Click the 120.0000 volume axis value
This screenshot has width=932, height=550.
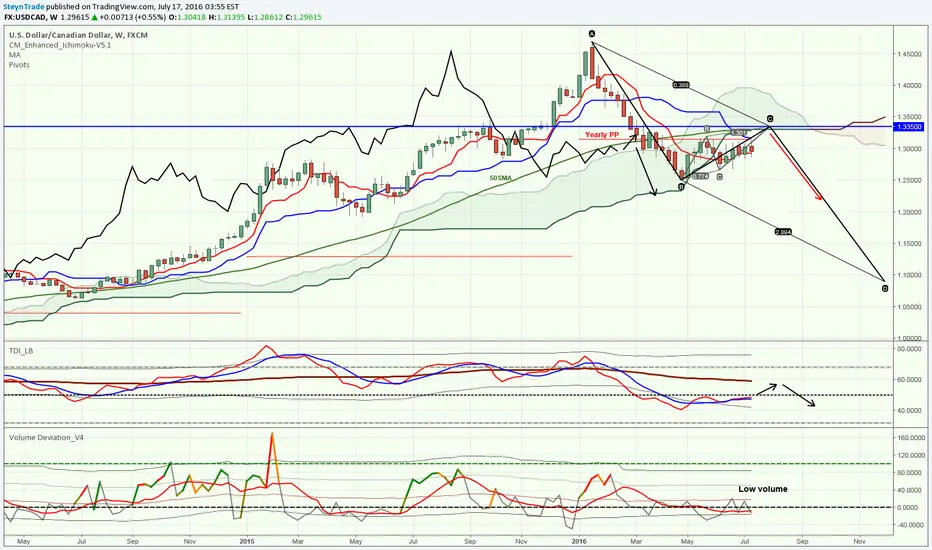pyautogui.click(x=911, y=455)
